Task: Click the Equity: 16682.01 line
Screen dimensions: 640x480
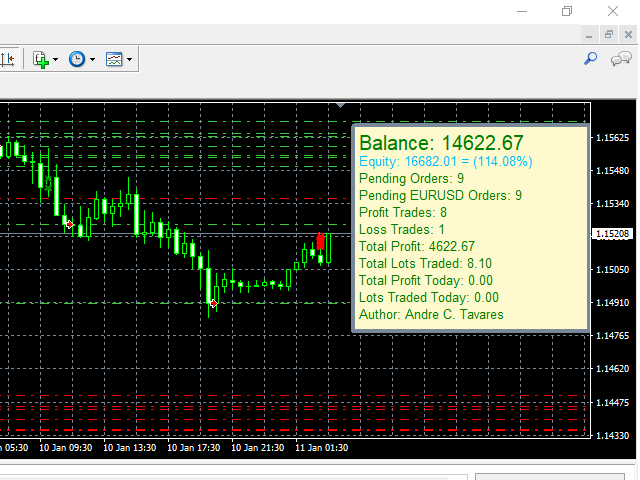Action: [x=446, y=162]
